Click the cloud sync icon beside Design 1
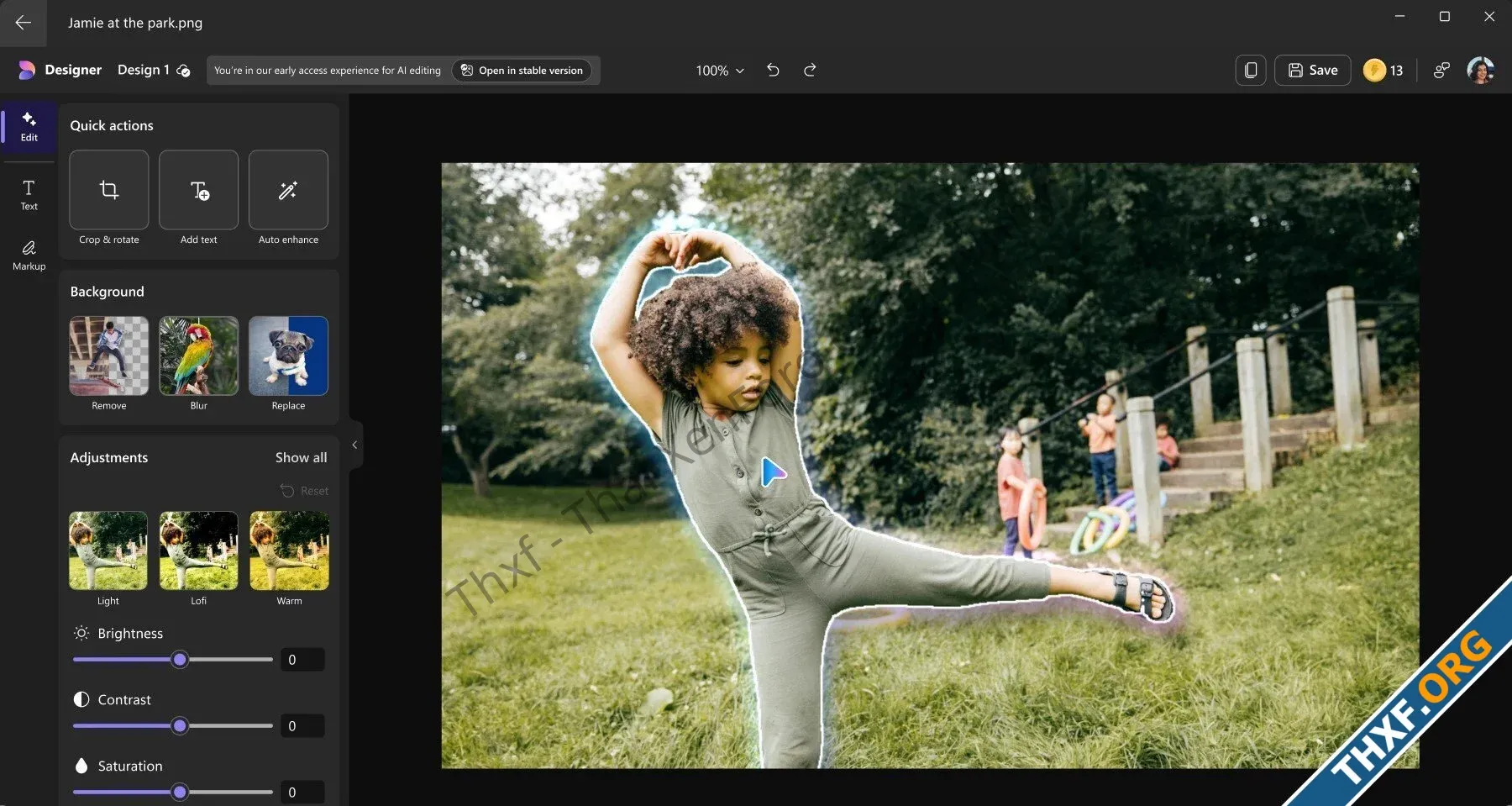The width and height of the screenshot is (1512, 806). (184, 71)
